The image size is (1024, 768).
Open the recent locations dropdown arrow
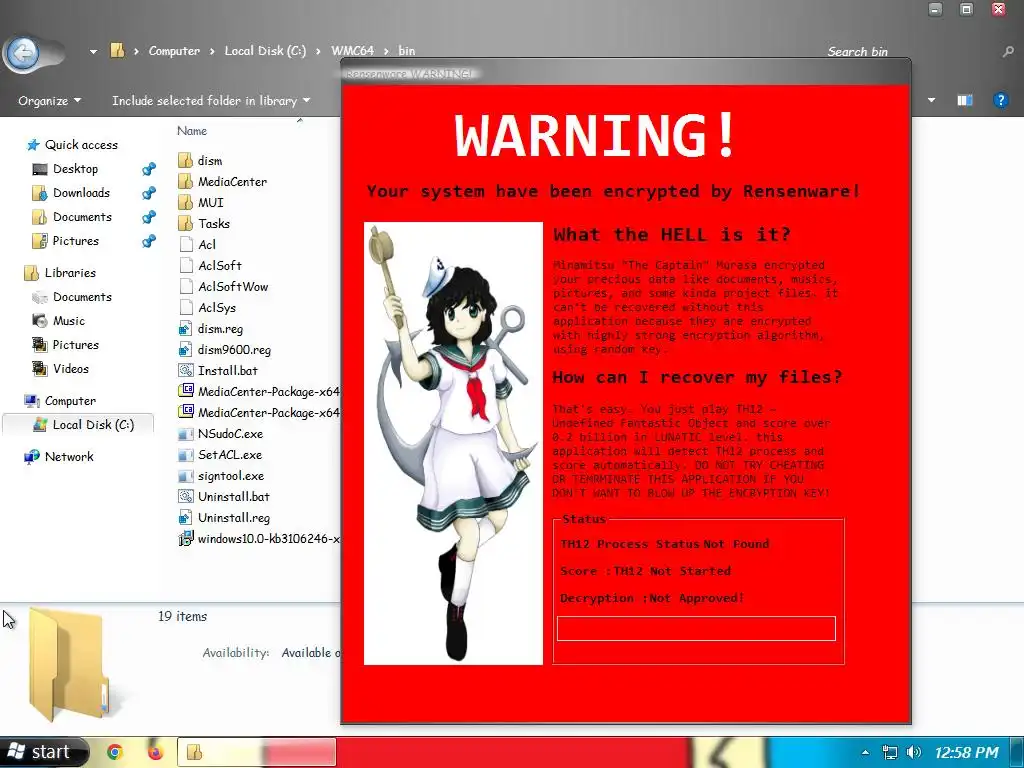93,51
